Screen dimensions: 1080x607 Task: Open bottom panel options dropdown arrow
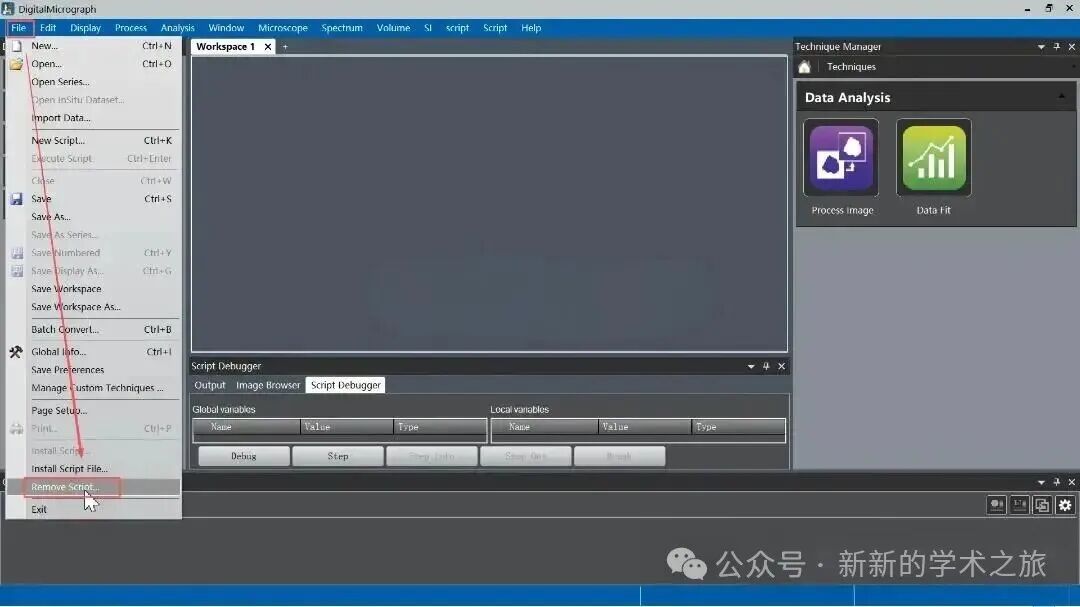(x=1041, y=482)
